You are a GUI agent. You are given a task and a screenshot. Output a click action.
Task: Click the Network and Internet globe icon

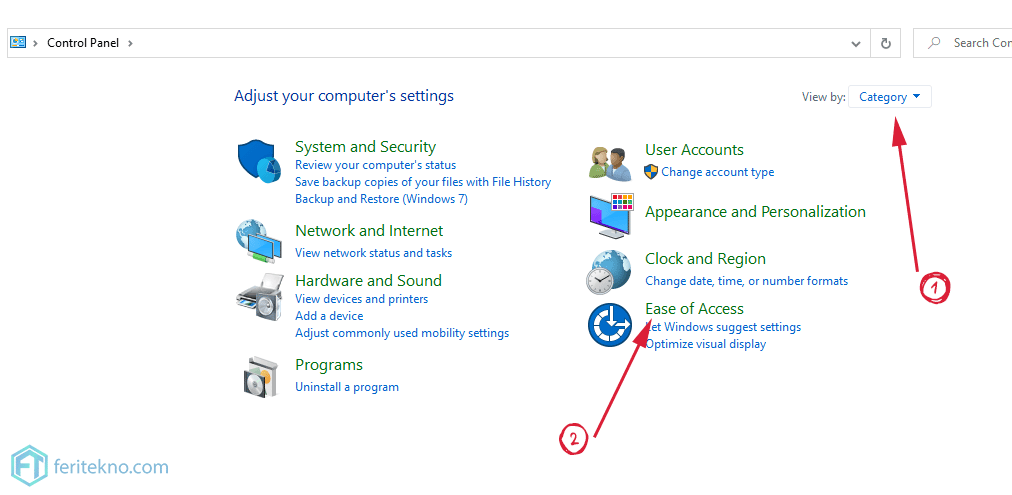coord(259,241)
